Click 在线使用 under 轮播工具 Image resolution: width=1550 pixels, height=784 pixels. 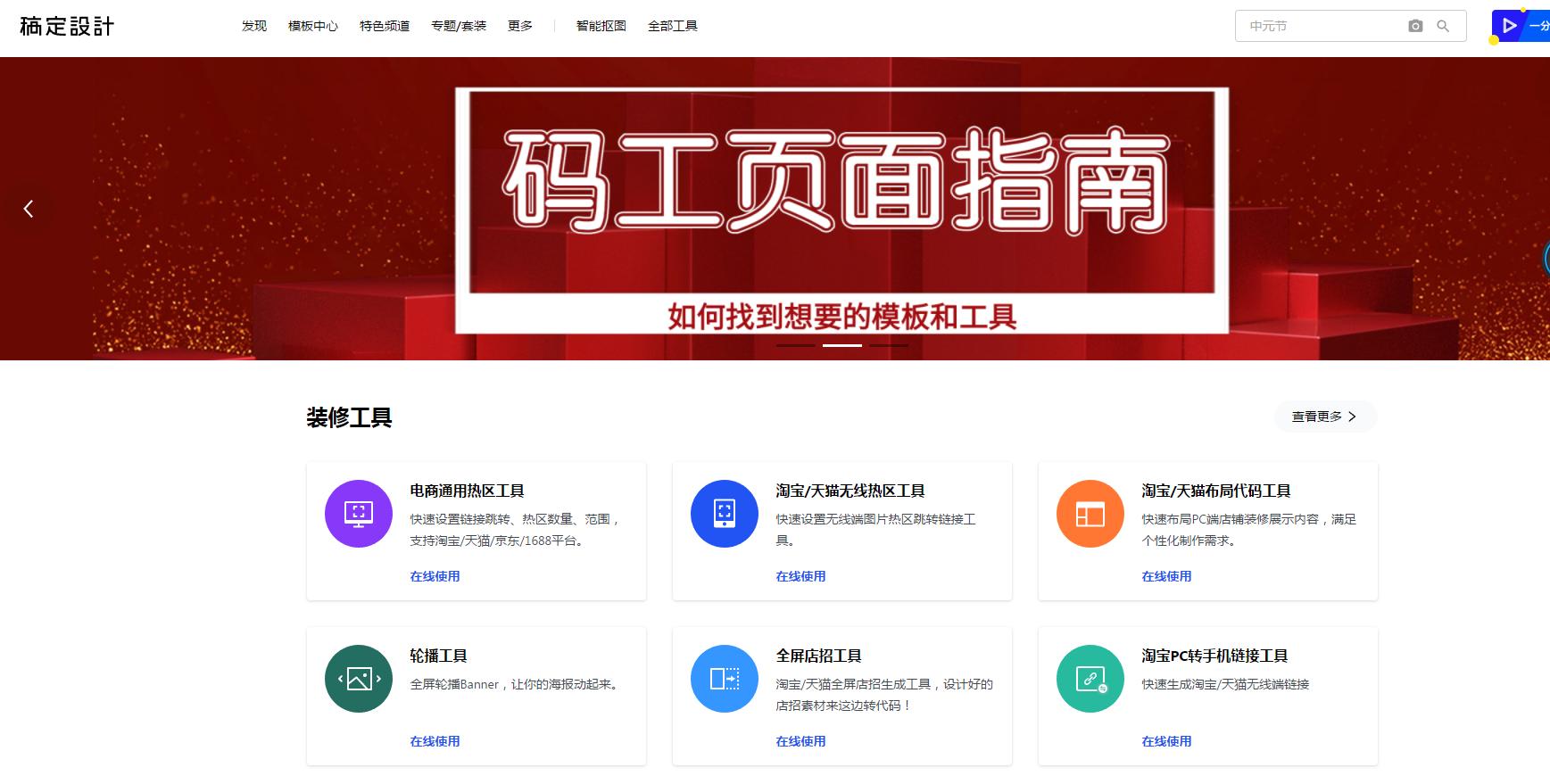[435, 741]
